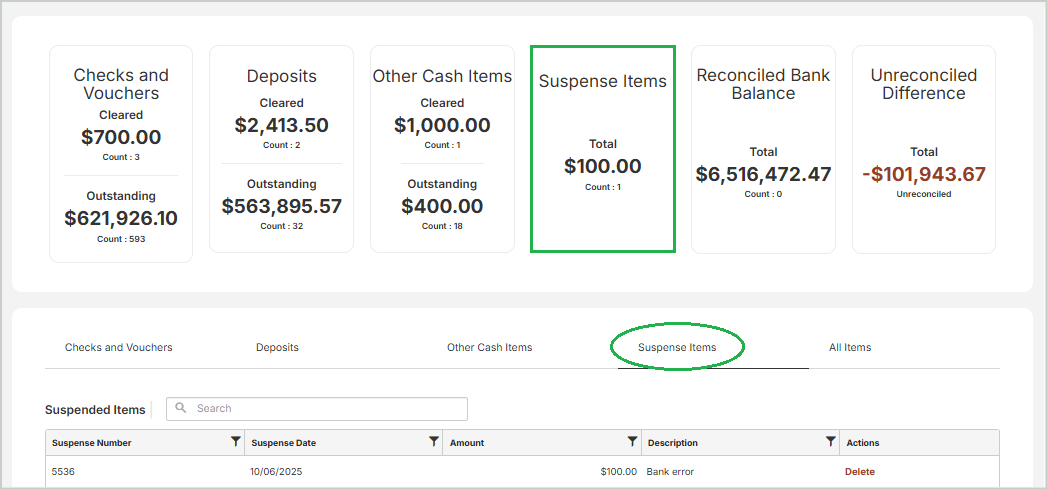The height and width of the screenshot is (489, 1047).
Task: Open the Suspense Date column filter
Action: pyautogui.click(x=434, y=442)
